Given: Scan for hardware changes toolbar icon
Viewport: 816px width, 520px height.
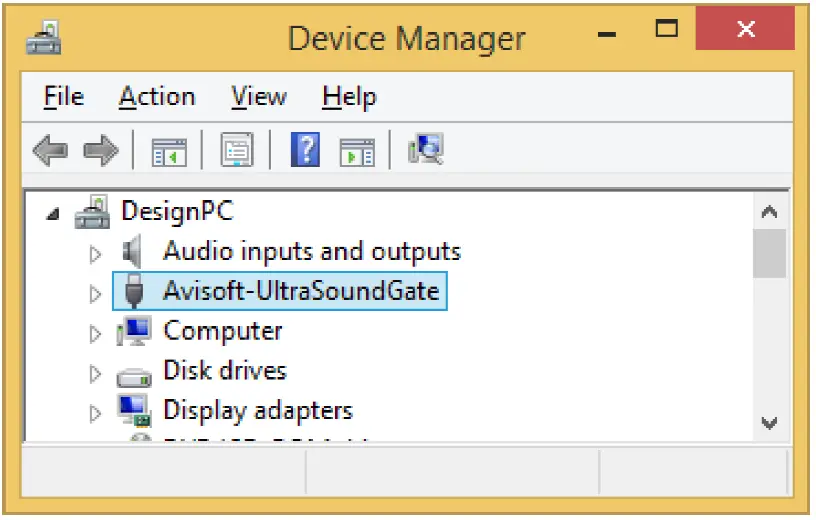Looking at the screenshot, I should [x=426, y=151].
